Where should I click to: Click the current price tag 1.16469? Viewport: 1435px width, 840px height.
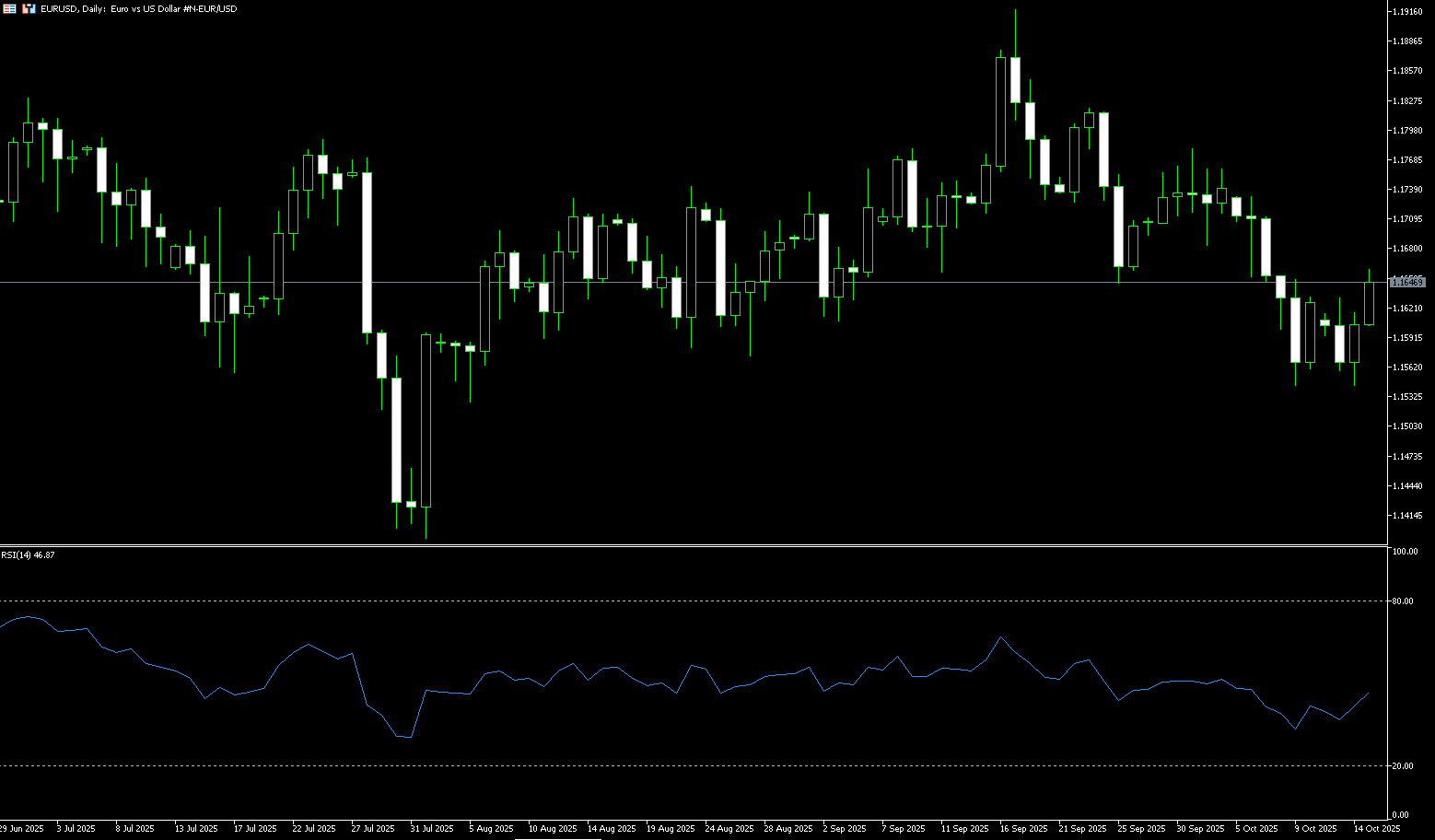tap(1407, 282)
